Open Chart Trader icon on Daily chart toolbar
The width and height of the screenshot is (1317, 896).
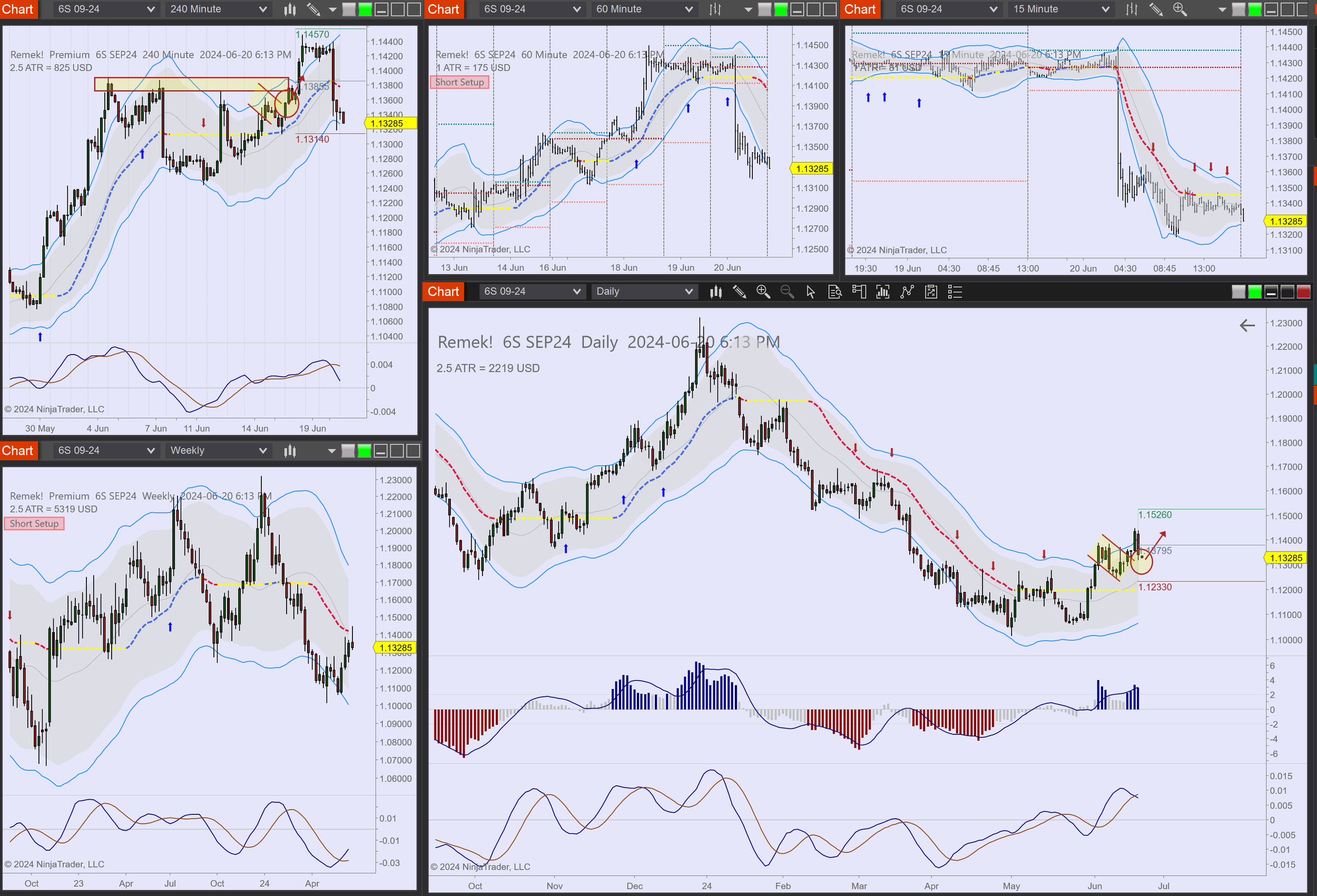coord(859,291)
